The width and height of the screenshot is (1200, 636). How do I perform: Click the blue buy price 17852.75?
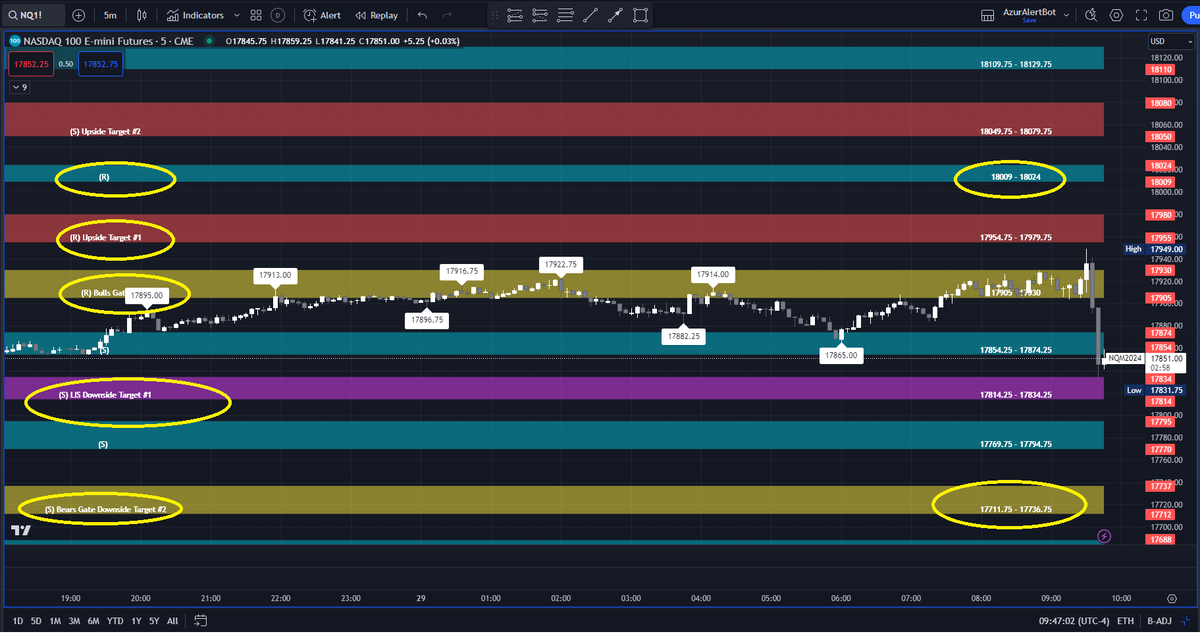(100, 64)
